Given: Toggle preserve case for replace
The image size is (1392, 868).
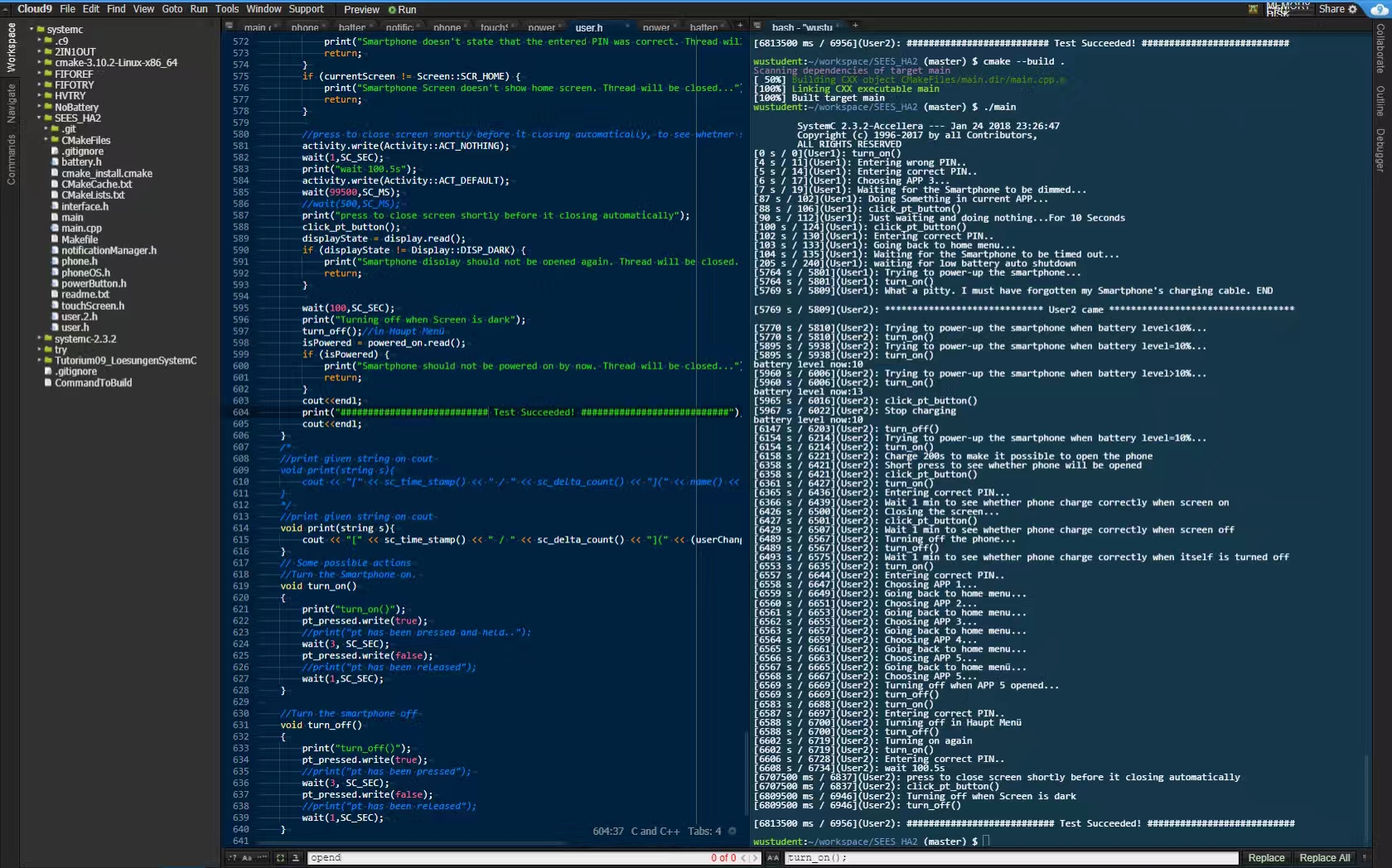Looking at the screenshot, I should click(x=772, y=858).
